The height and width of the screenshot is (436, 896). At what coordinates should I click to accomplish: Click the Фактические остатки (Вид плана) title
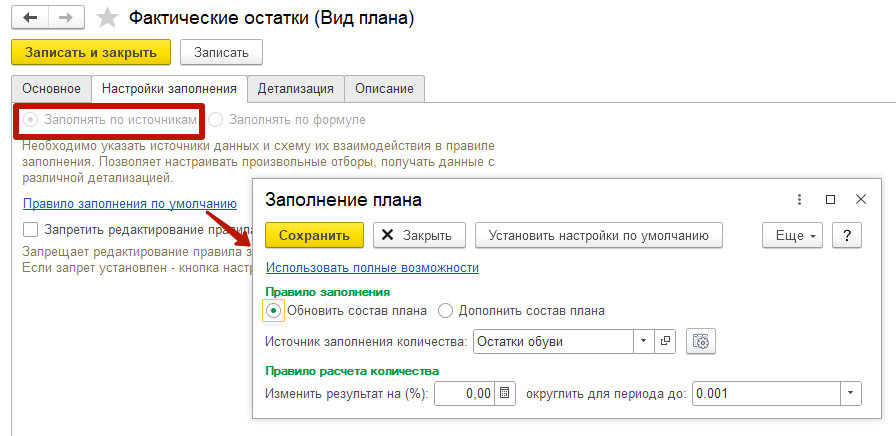point(271,18)
